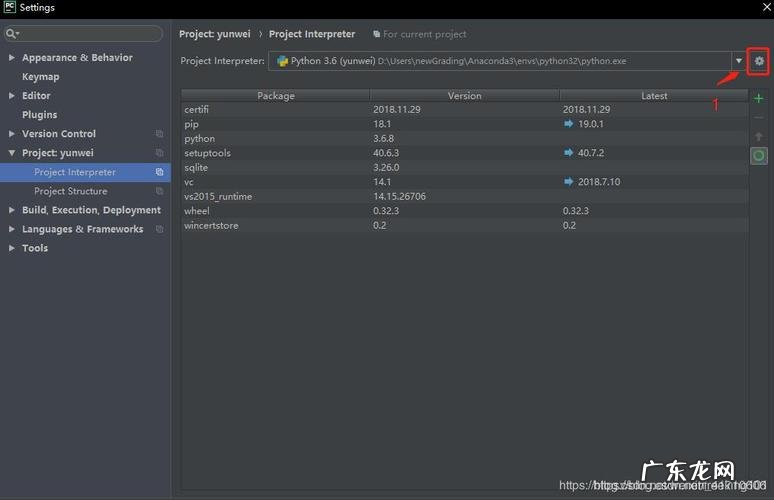Image resolution: width=774 pixels, height=500 pixels.
Task: Click the minus icon to uninstall package
Action: (759, 118)
